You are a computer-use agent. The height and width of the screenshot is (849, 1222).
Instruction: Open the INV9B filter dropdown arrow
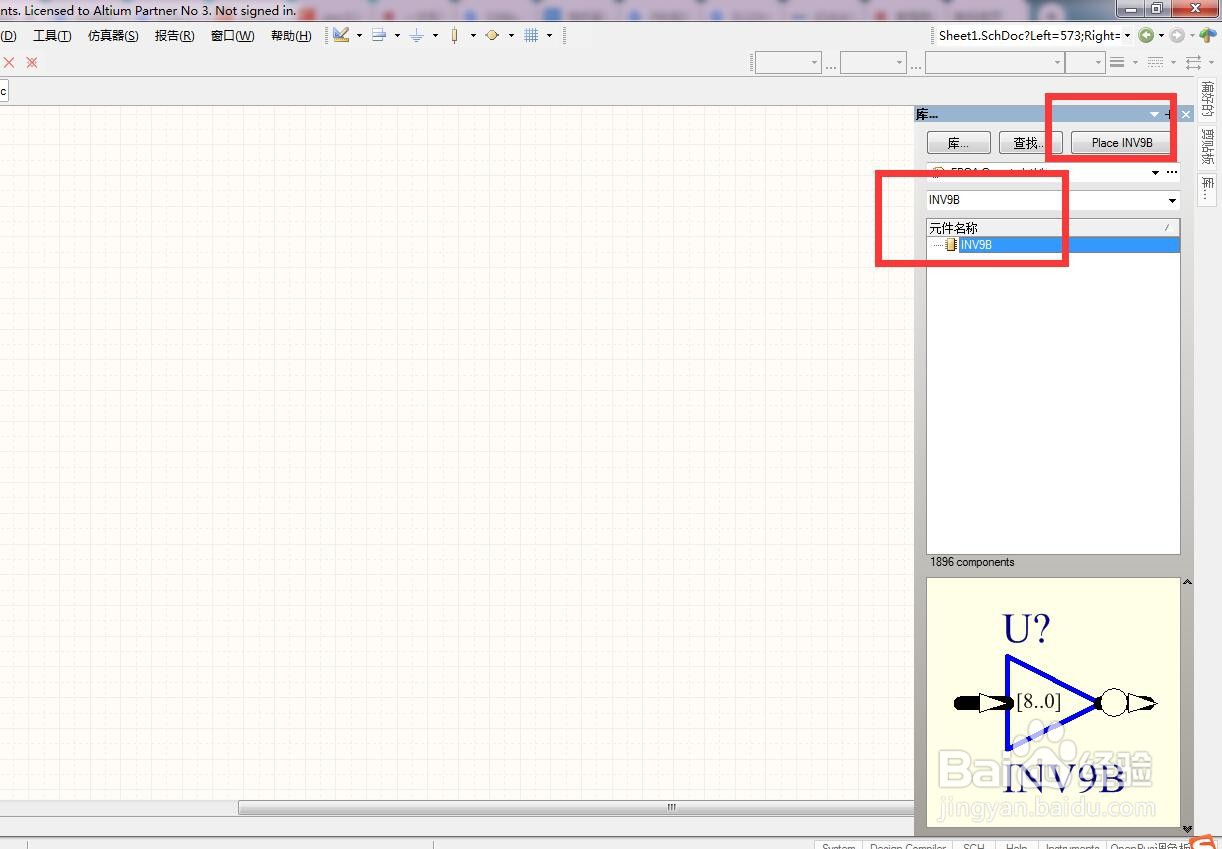[1172, 200]
